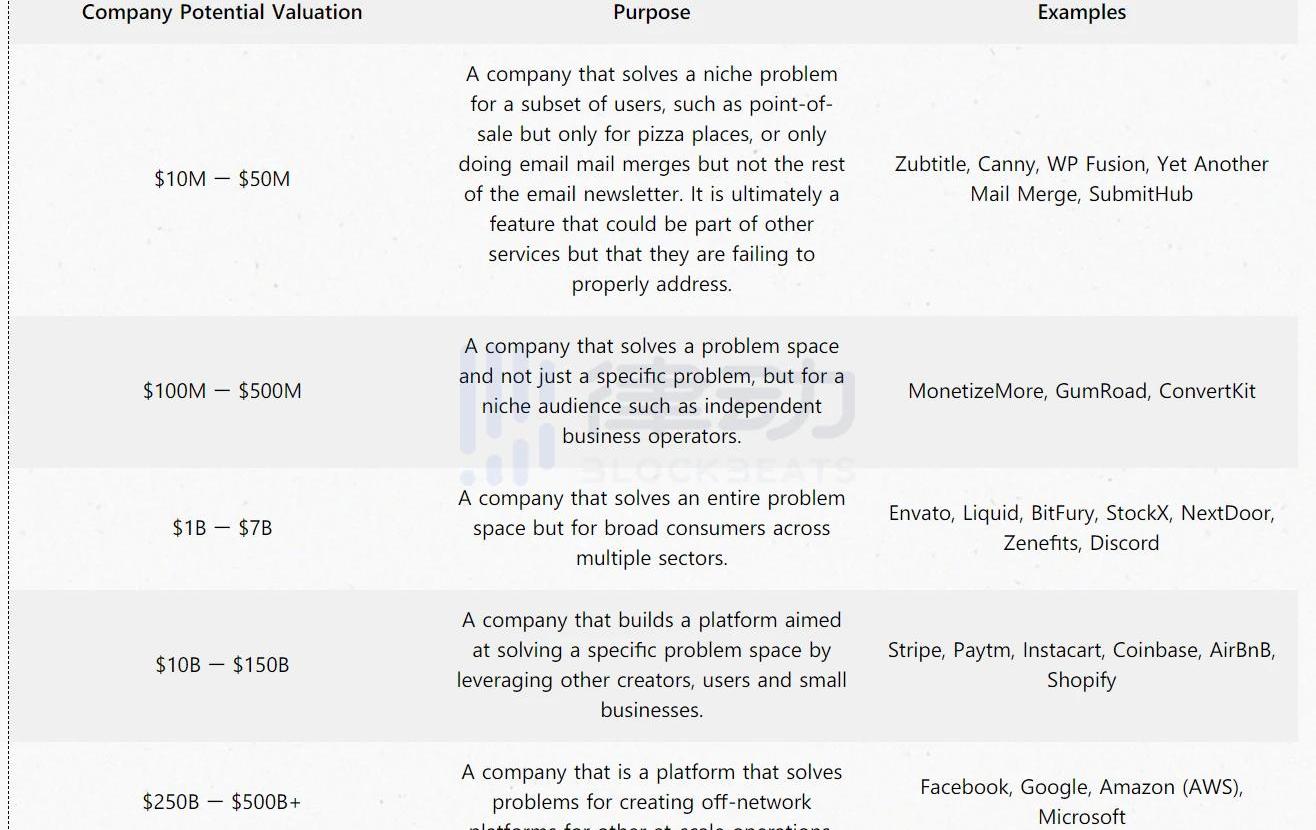Image resolution: width=1316 pixels, height=830 pixels.
Task: Select the $10B — $150B valuation cell
Action: click(x=222, y=665)
